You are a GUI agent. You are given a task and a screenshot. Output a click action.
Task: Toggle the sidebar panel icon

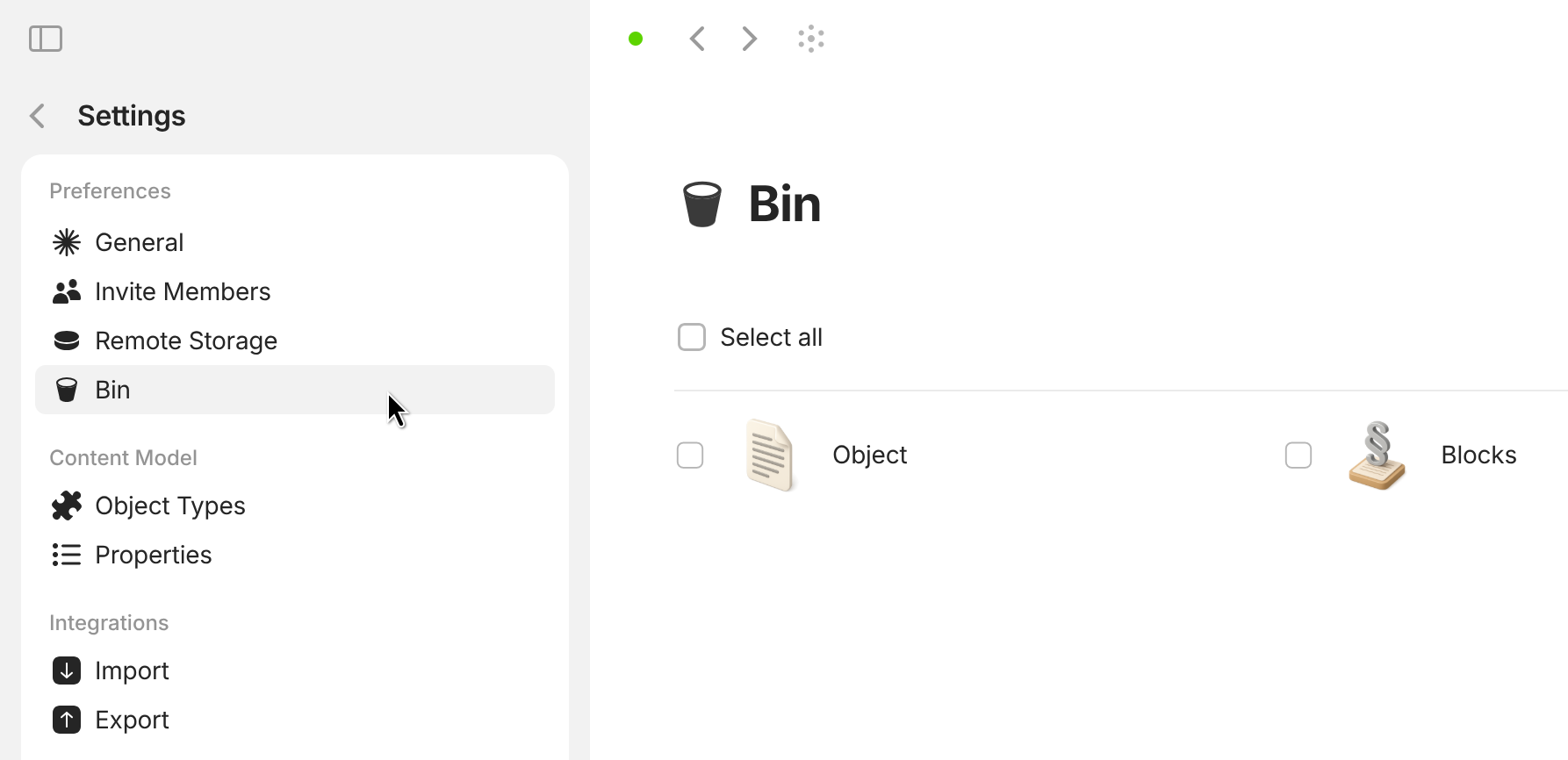pyautogui.click(x=46, y=39)
